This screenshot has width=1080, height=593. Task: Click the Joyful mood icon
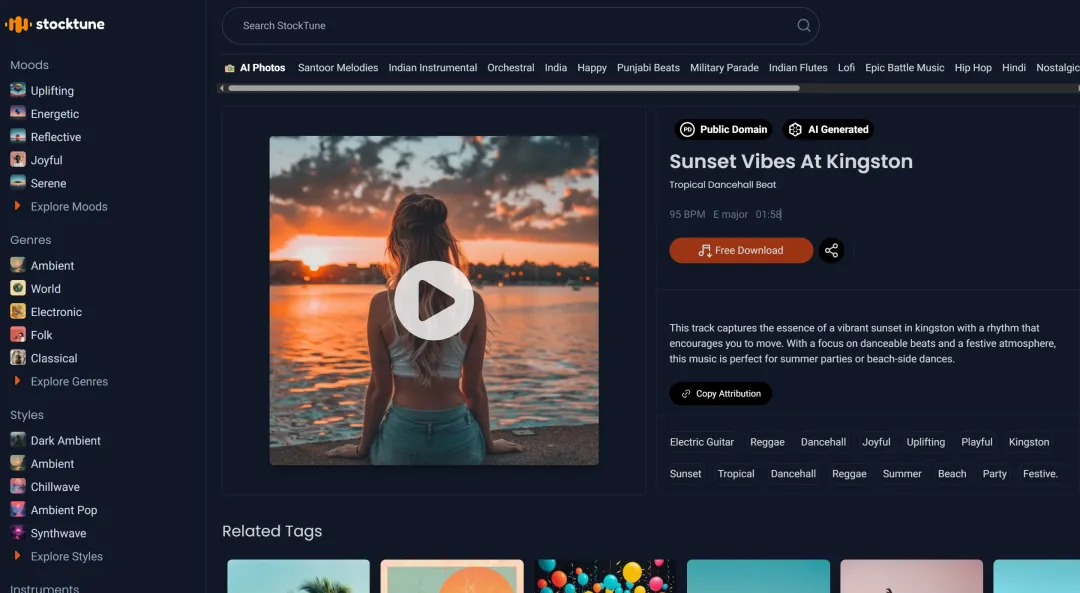click(18, 160)
